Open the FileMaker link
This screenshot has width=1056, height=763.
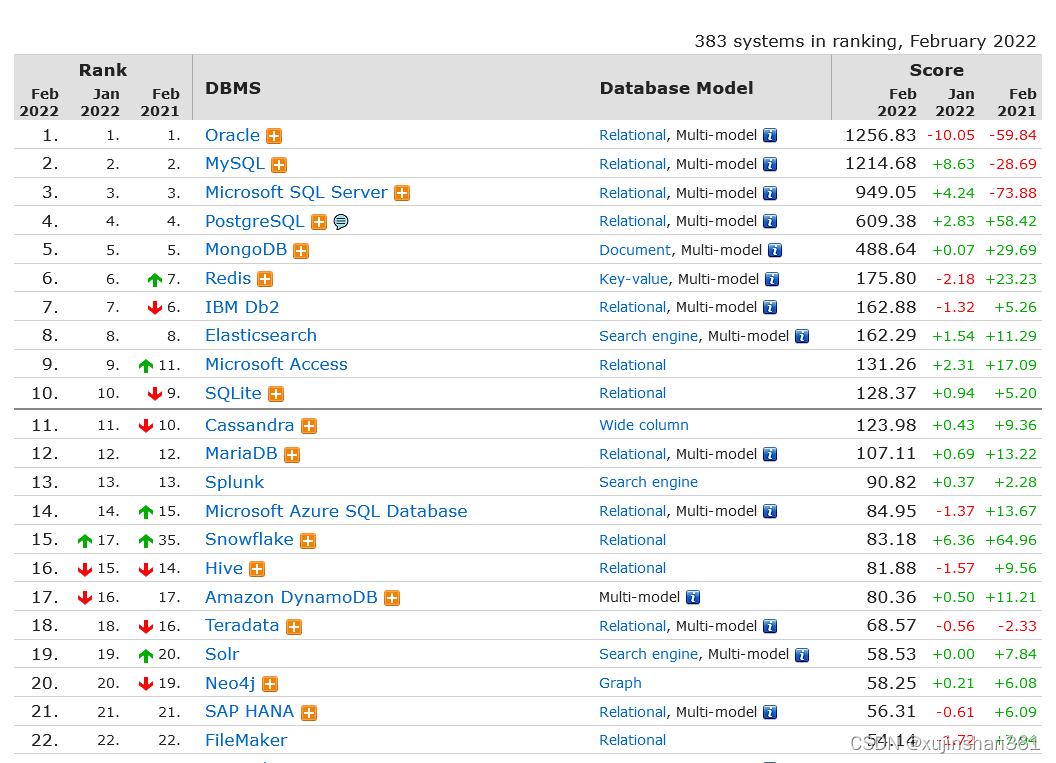pos(246,740)
